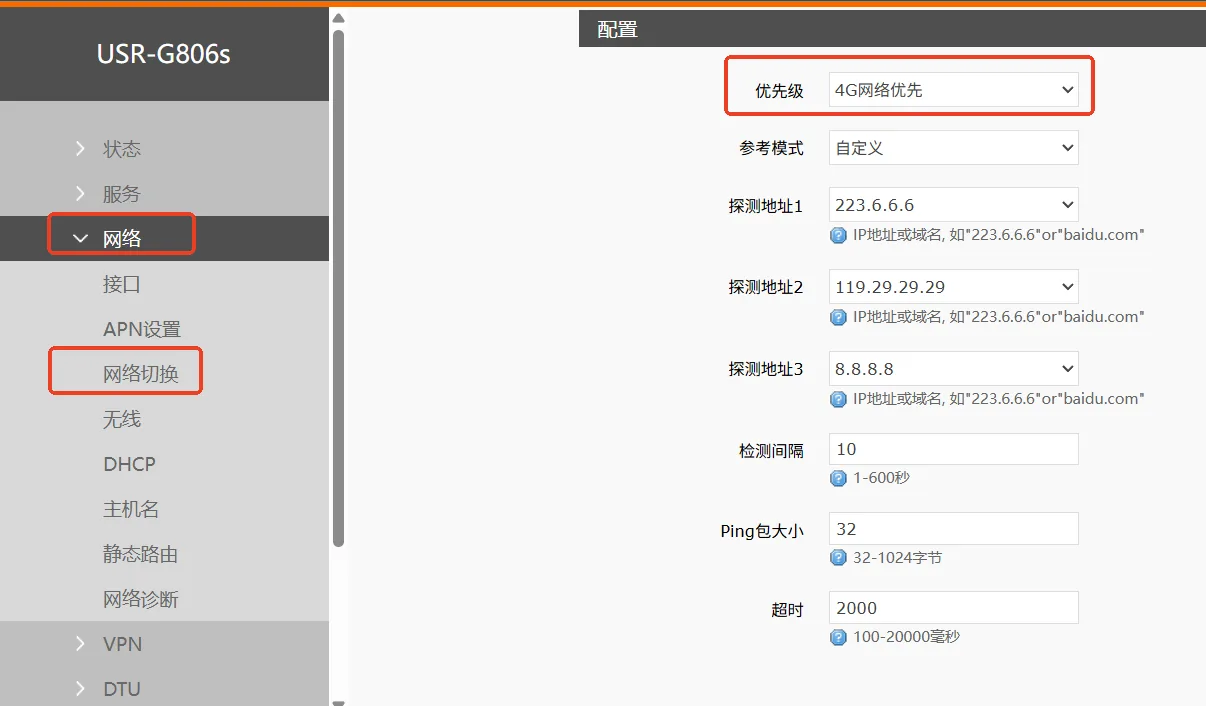Open the 网络切换 page

[141, 374]
